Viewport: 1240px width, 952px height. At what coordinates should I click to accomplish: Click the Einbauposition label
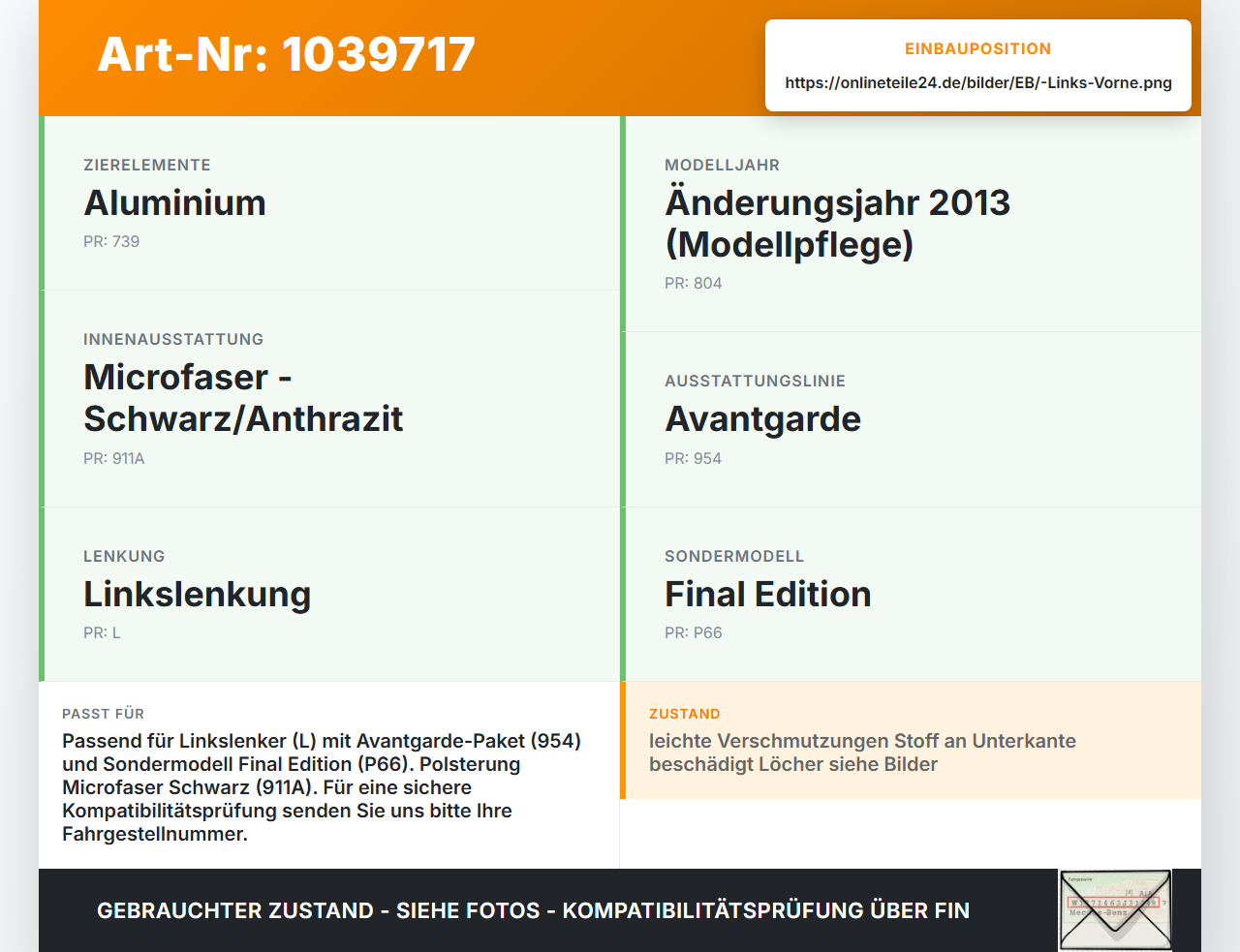(978, 48)
